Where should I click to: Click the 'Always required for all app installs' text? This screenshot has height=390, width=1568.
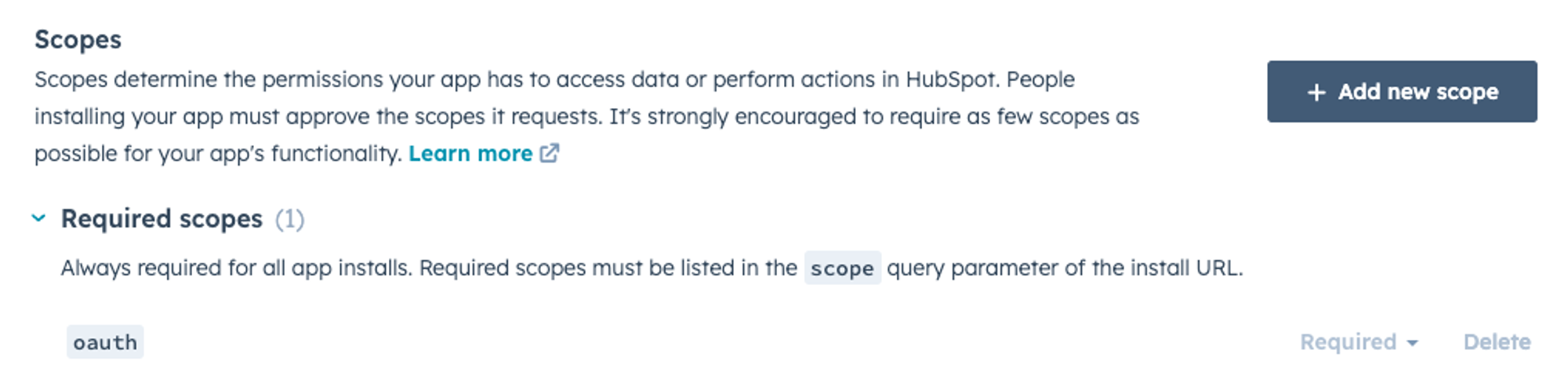click(x=235, y=268)
